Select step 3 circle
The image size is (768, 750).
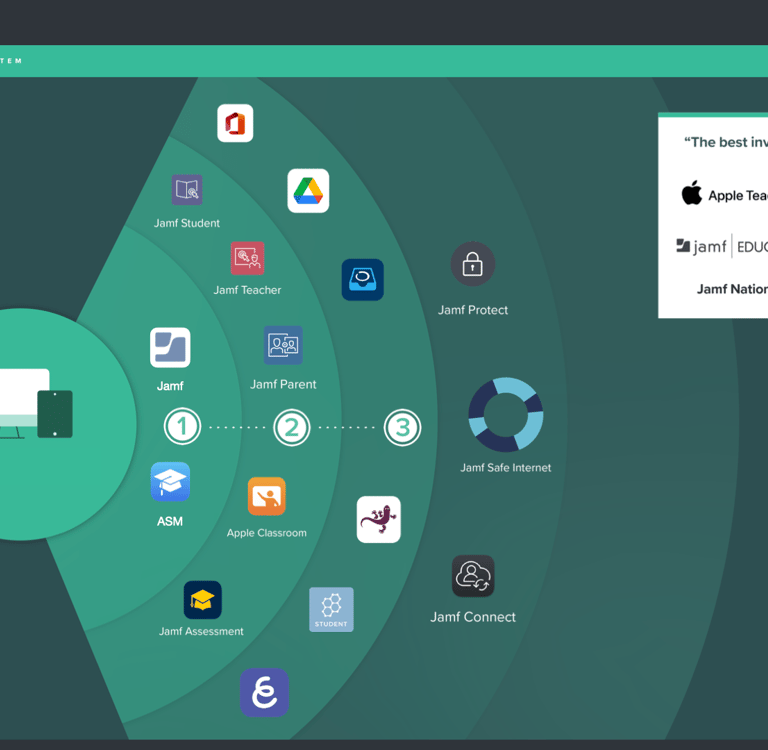(402, 427)
